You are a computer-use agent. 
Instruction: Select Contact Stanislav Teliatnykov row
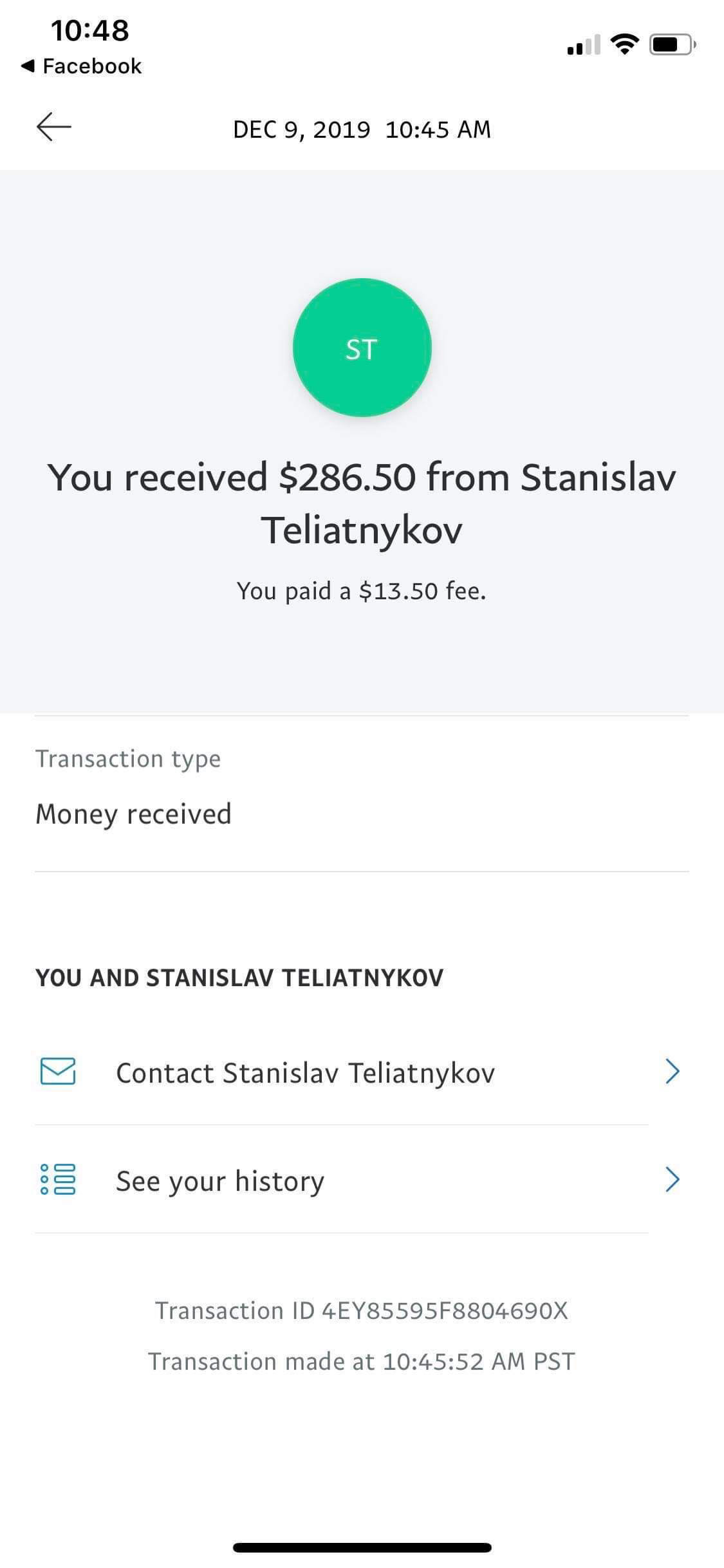tap(305, 1073)
